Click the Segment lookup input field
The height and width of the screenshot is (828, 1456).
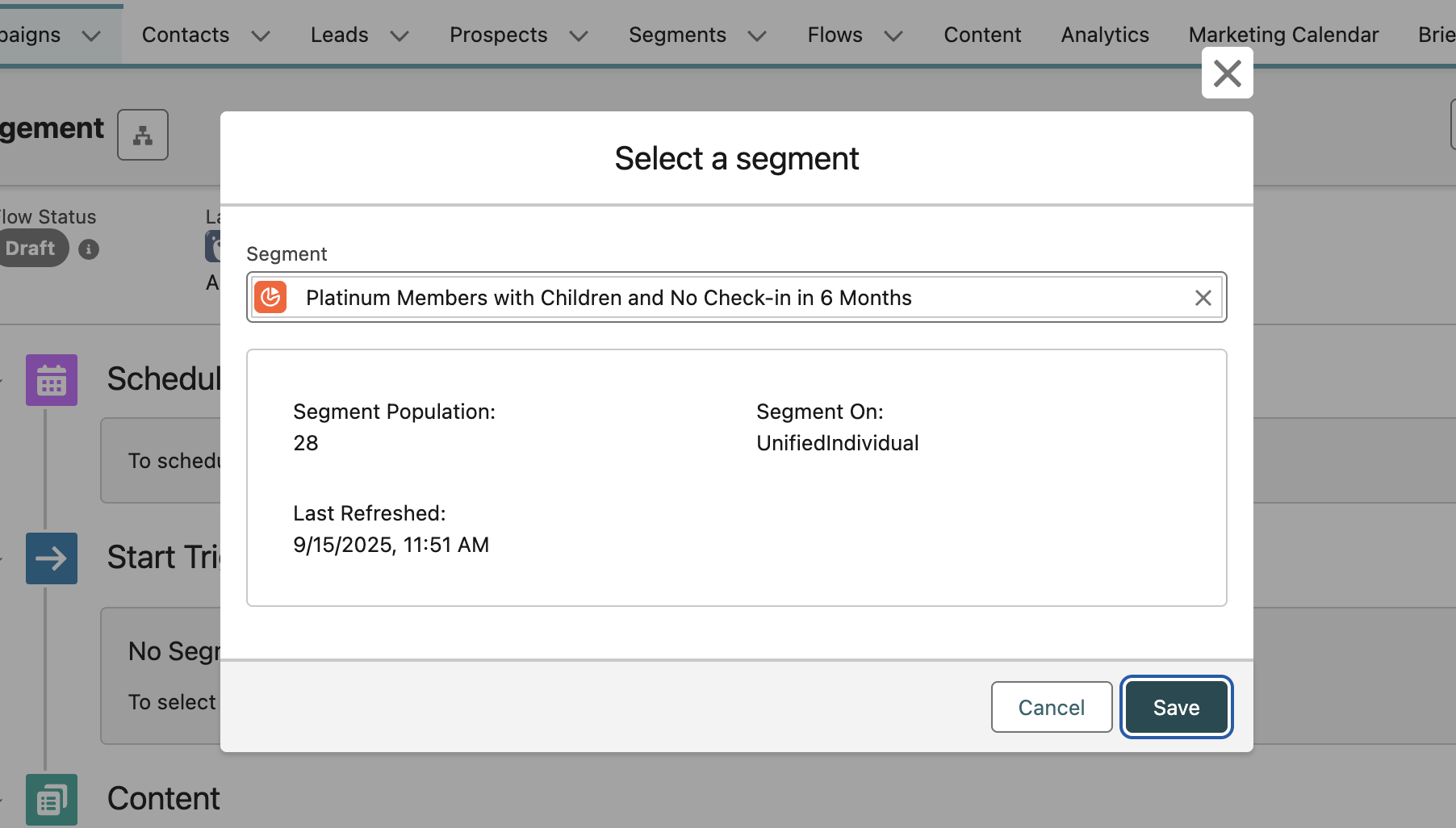[x=726, y=298]
